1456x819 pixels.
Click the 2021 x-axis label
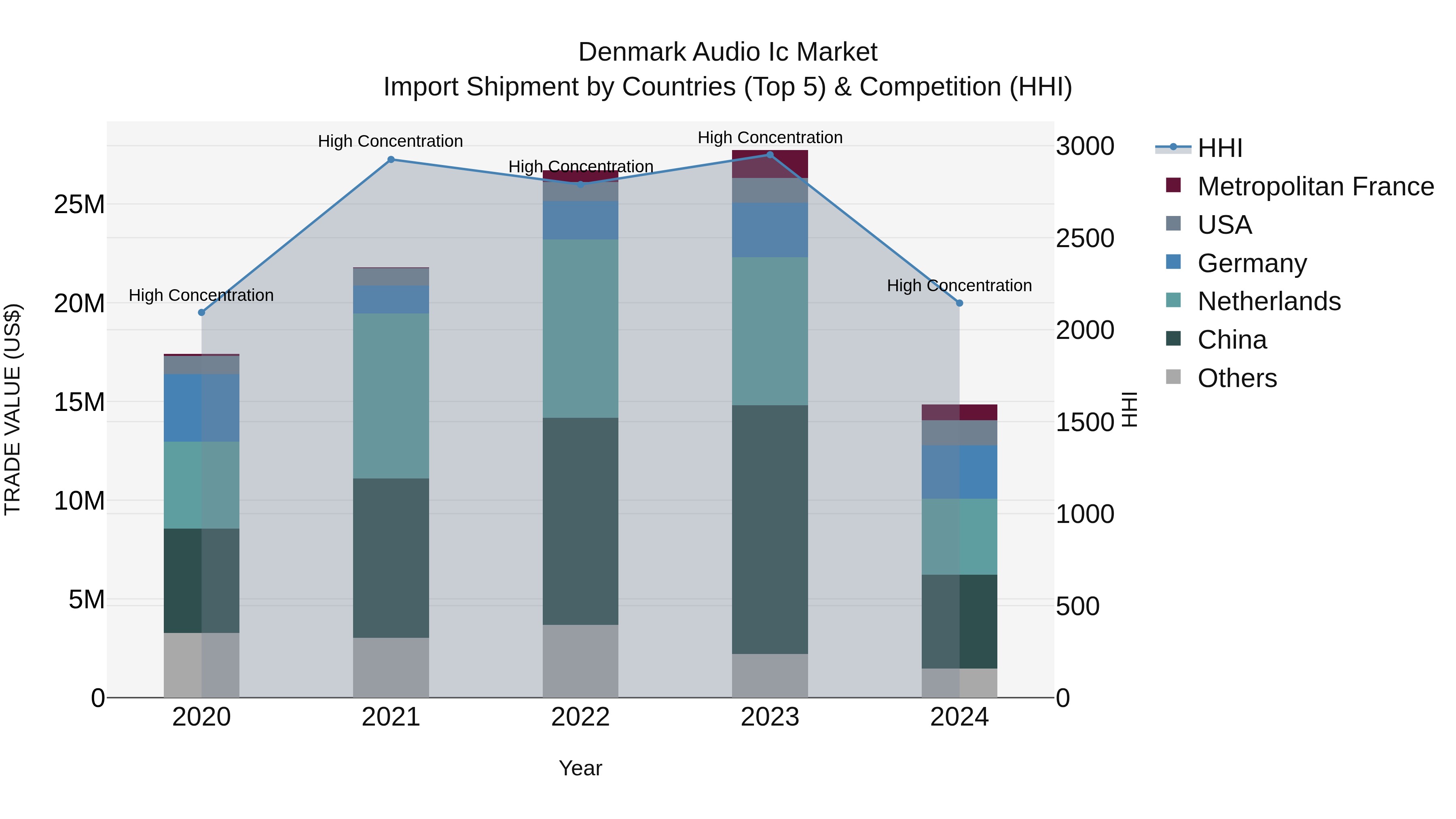tap(391, 717)
